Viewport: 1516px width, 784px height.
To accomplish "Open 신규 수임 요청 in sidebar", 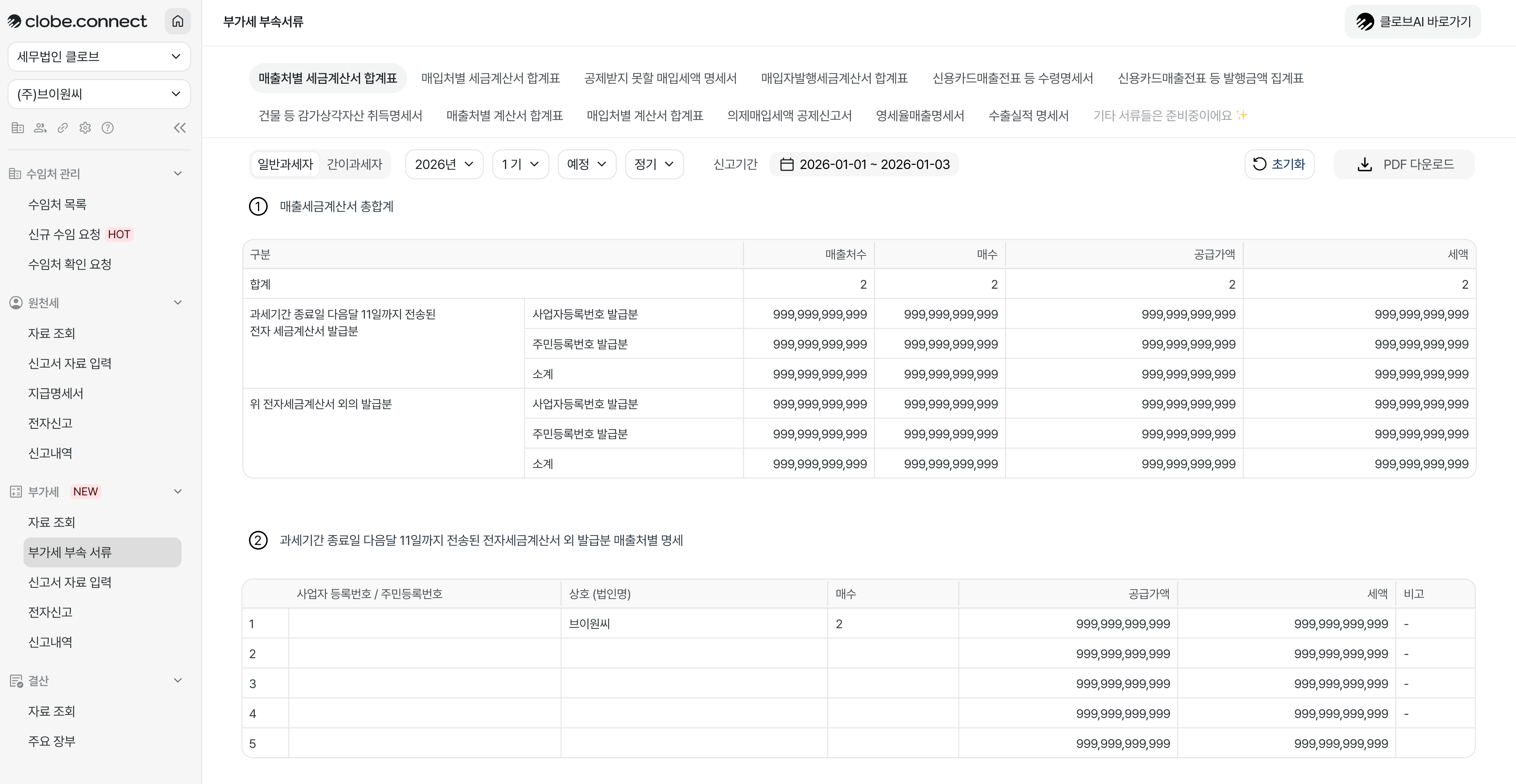I will [x=64, y=234].
